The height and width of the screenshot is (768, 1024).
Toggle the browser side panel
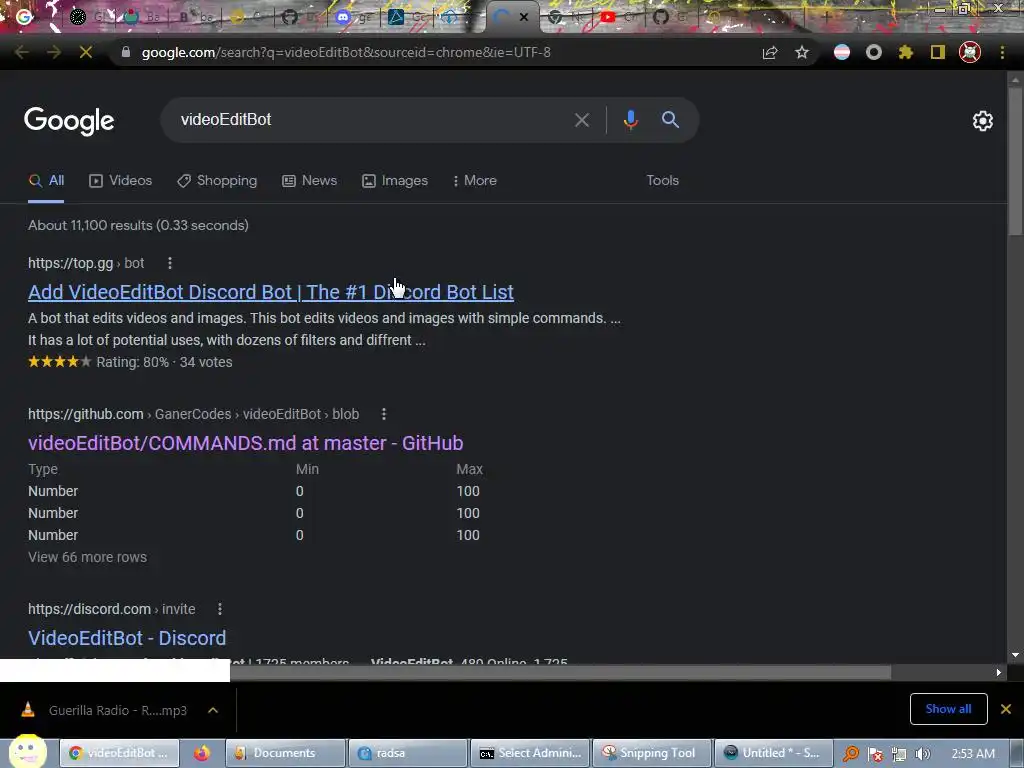click(x=938, y=52)
